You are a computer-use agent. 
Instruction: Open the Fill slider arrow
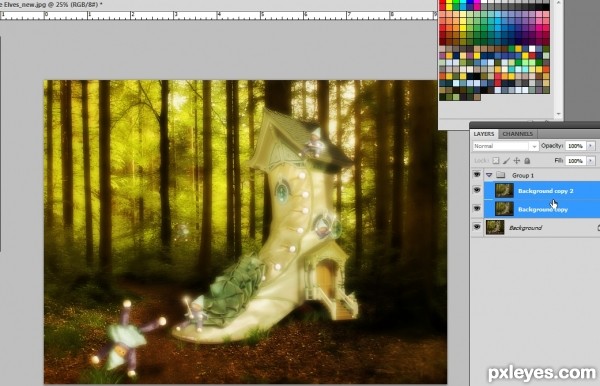tap(591, 161)
